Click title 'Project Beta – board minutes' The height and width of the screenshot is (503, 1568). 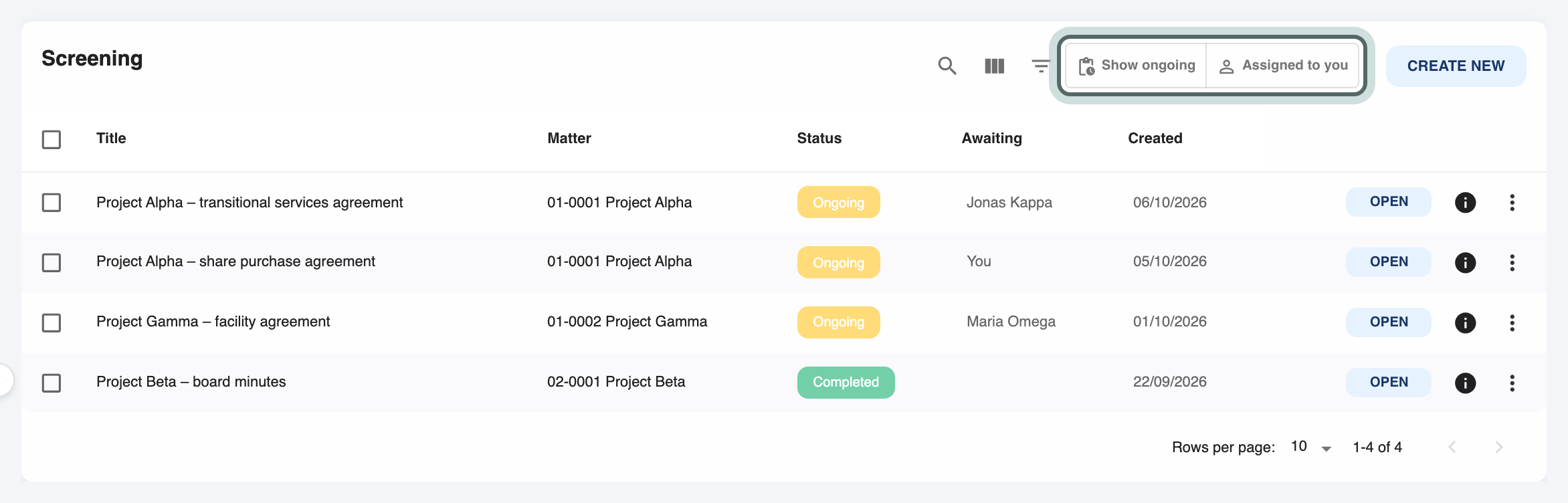[191, 382]
